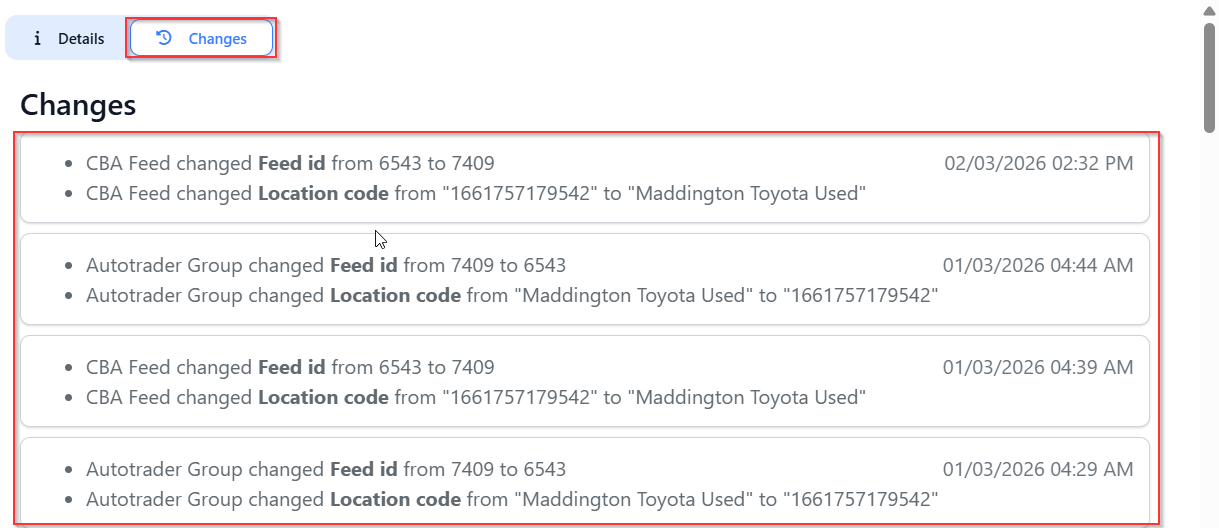Select Location code line in 02:32 PM entry
This screenshot has width=1219, height=528.
pos(475,193)
